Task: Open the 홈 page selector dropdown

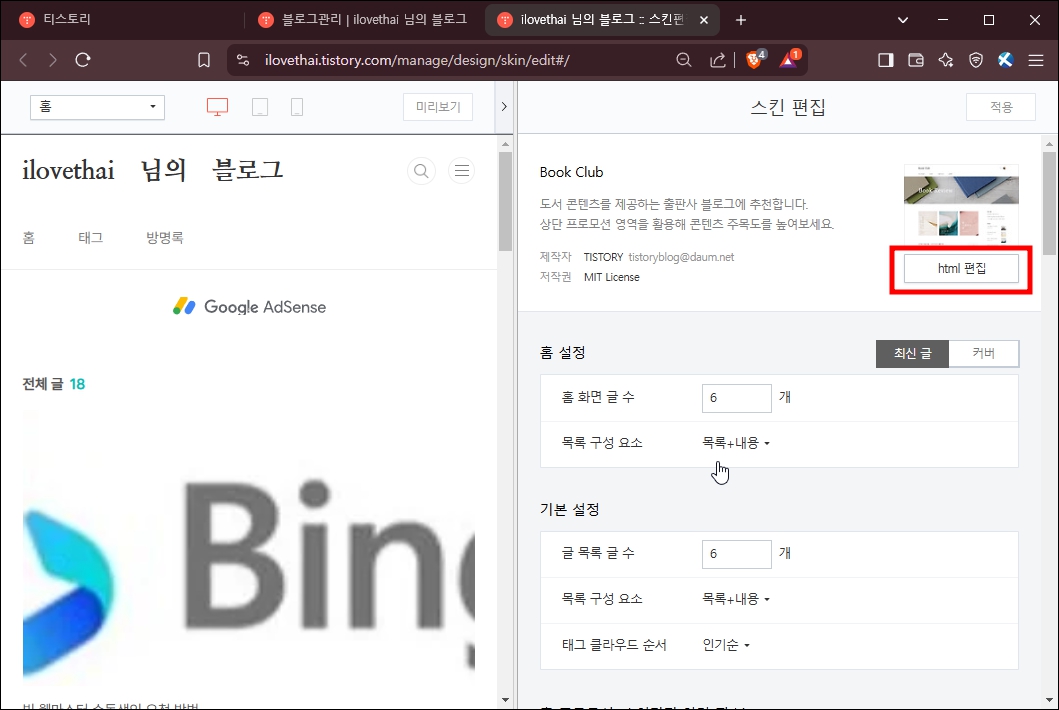Action: (x=96, y=106)
